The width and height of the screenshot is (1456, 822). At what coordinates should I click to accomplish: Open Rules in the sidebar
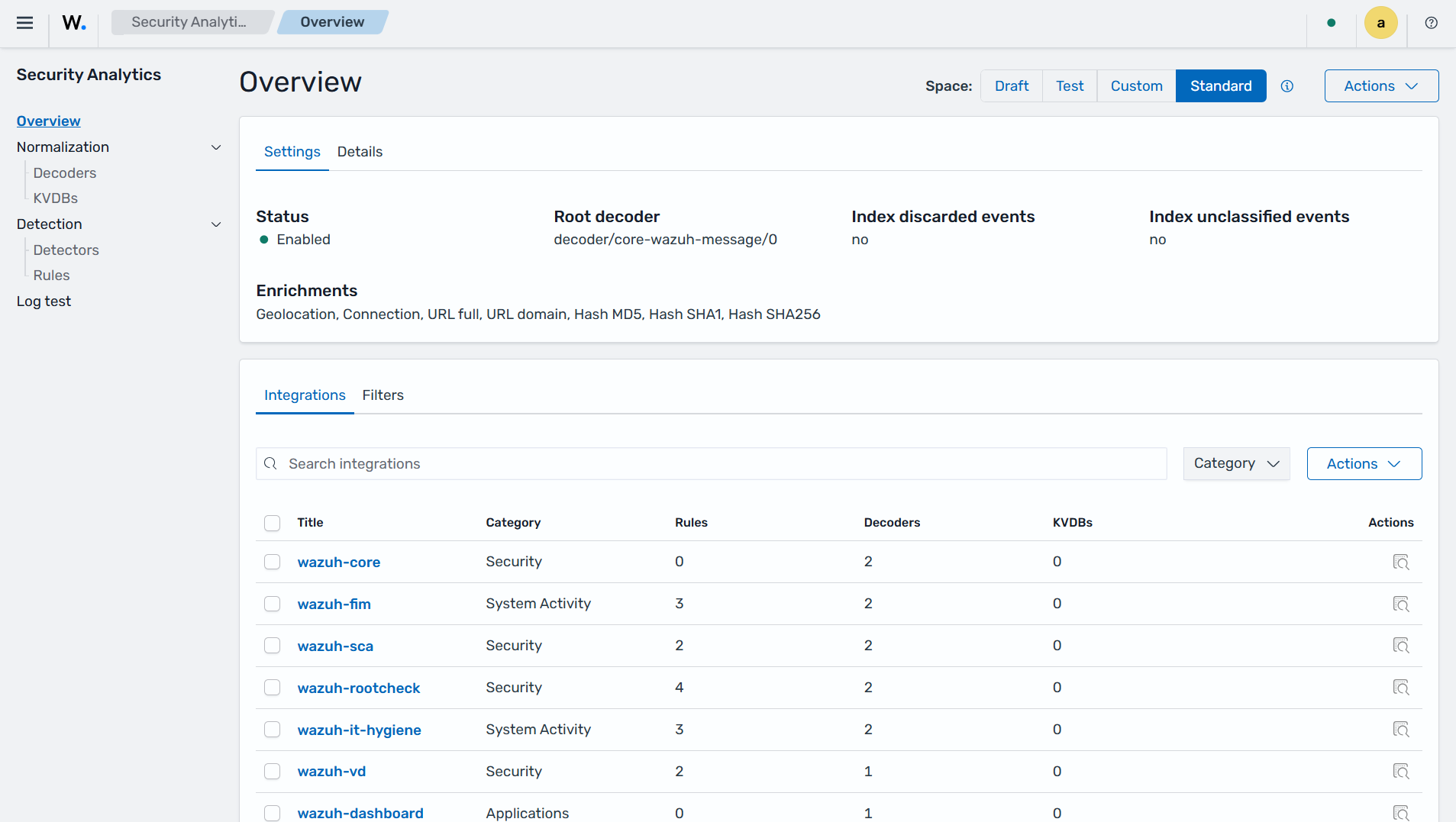tap(51, 276)
